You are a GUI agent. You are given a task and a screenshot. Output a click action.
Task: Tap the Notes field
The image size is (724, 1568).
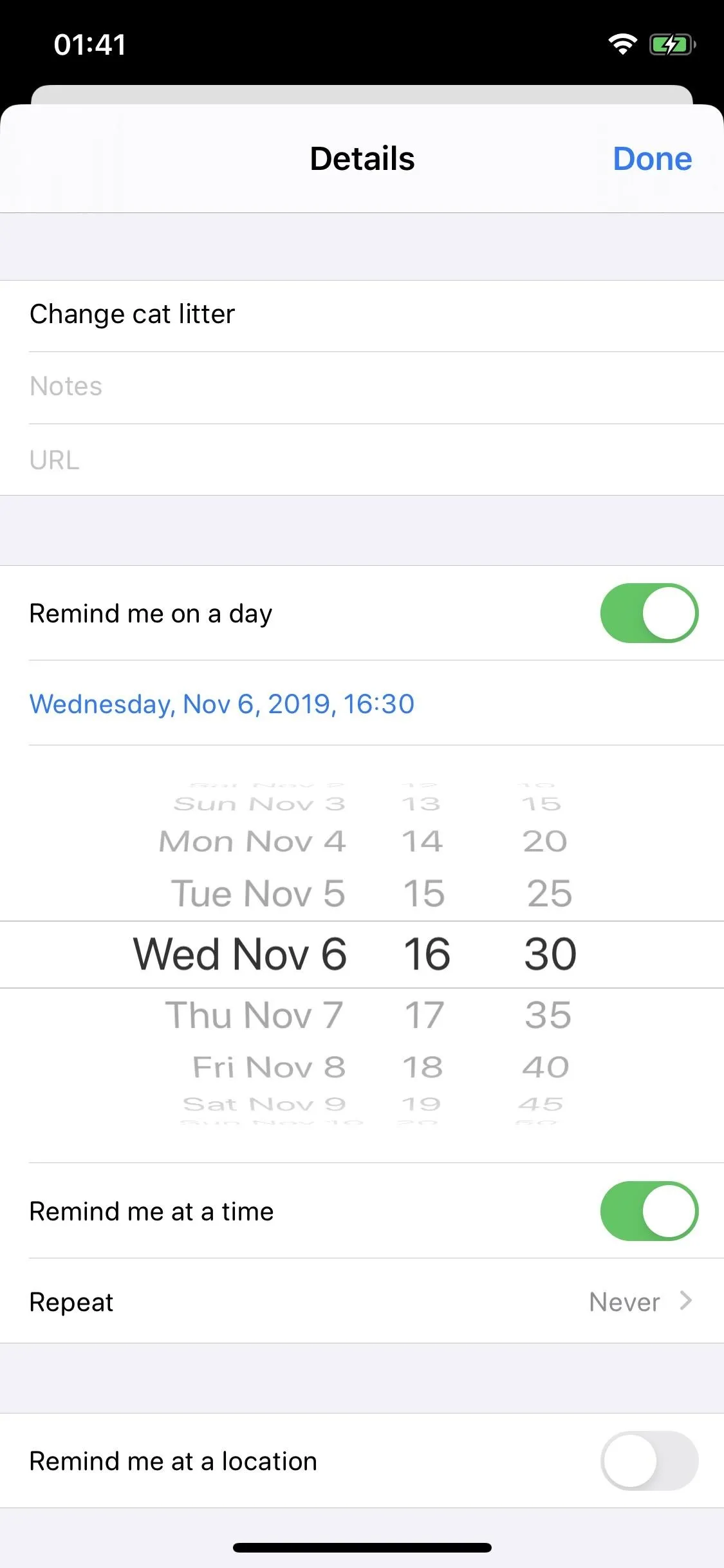(362, 387)
